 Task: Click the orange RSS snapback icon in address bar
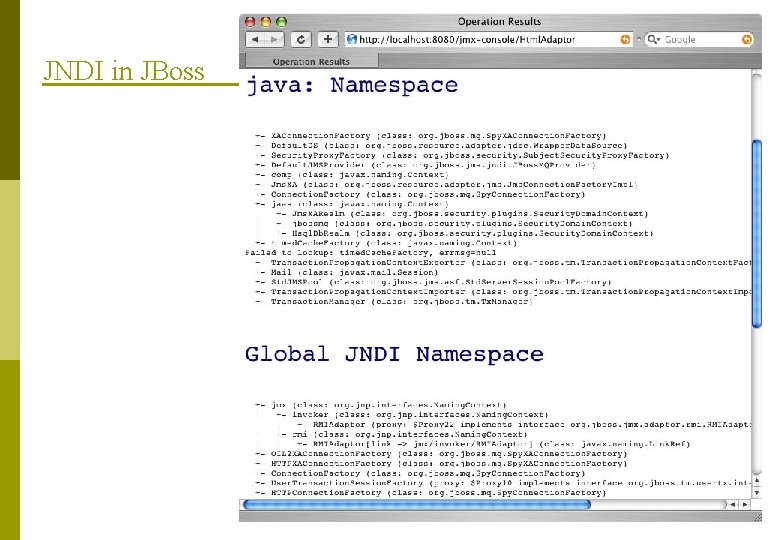point(625,39)
